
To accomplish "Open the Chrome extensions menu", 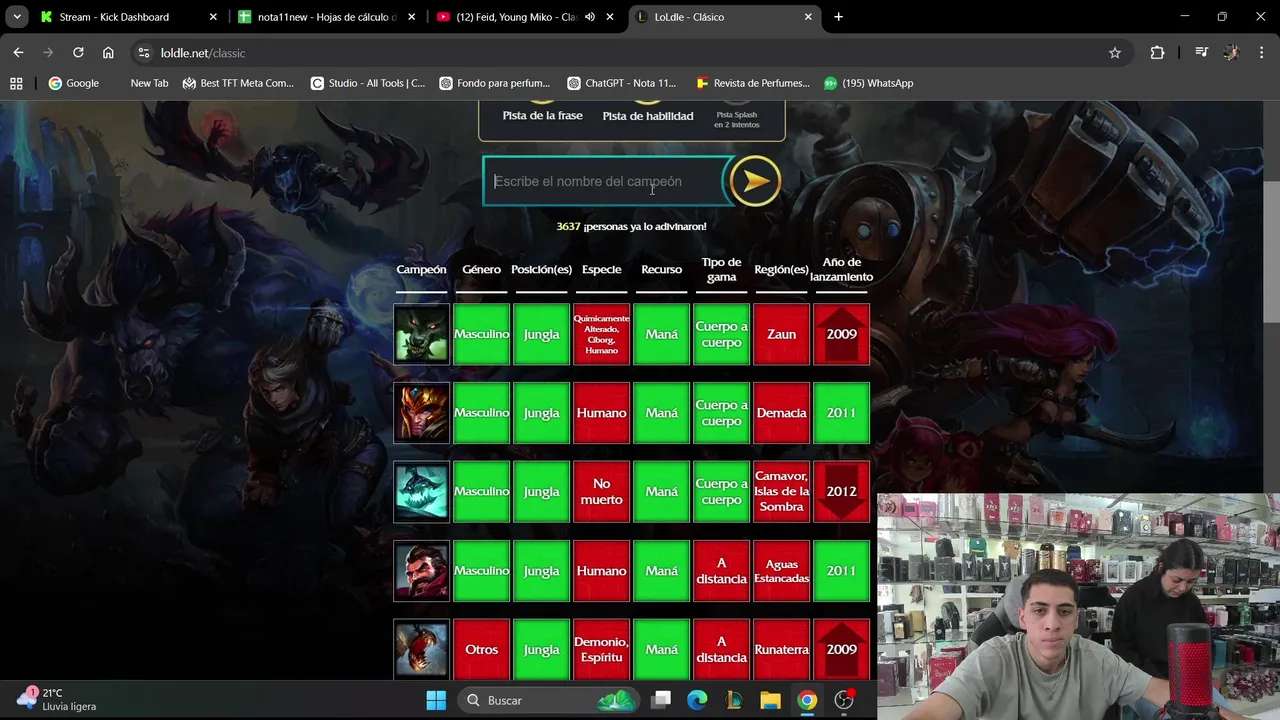I will [x=1157, y=53].
